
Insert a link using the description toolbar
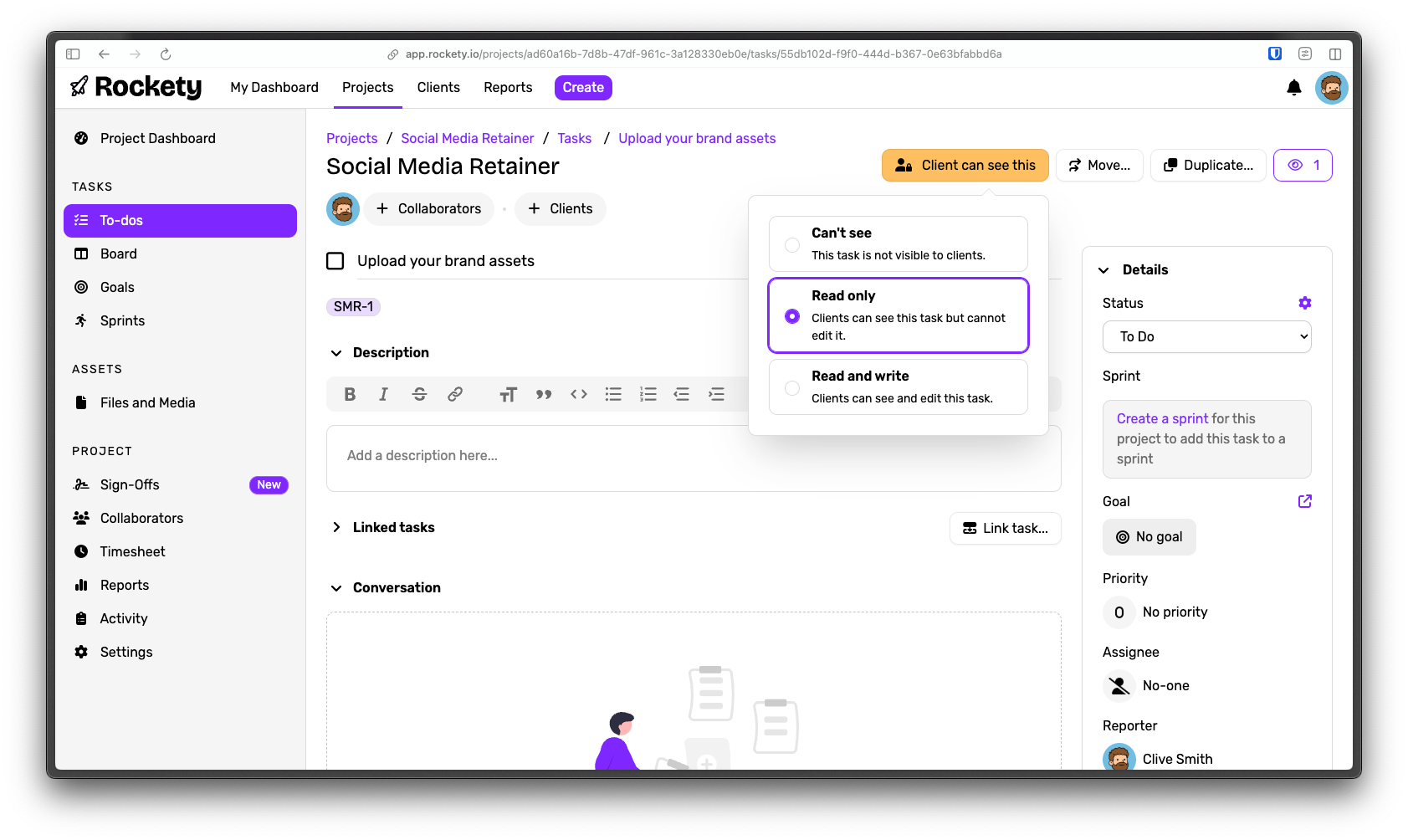(x=455, y=393)
